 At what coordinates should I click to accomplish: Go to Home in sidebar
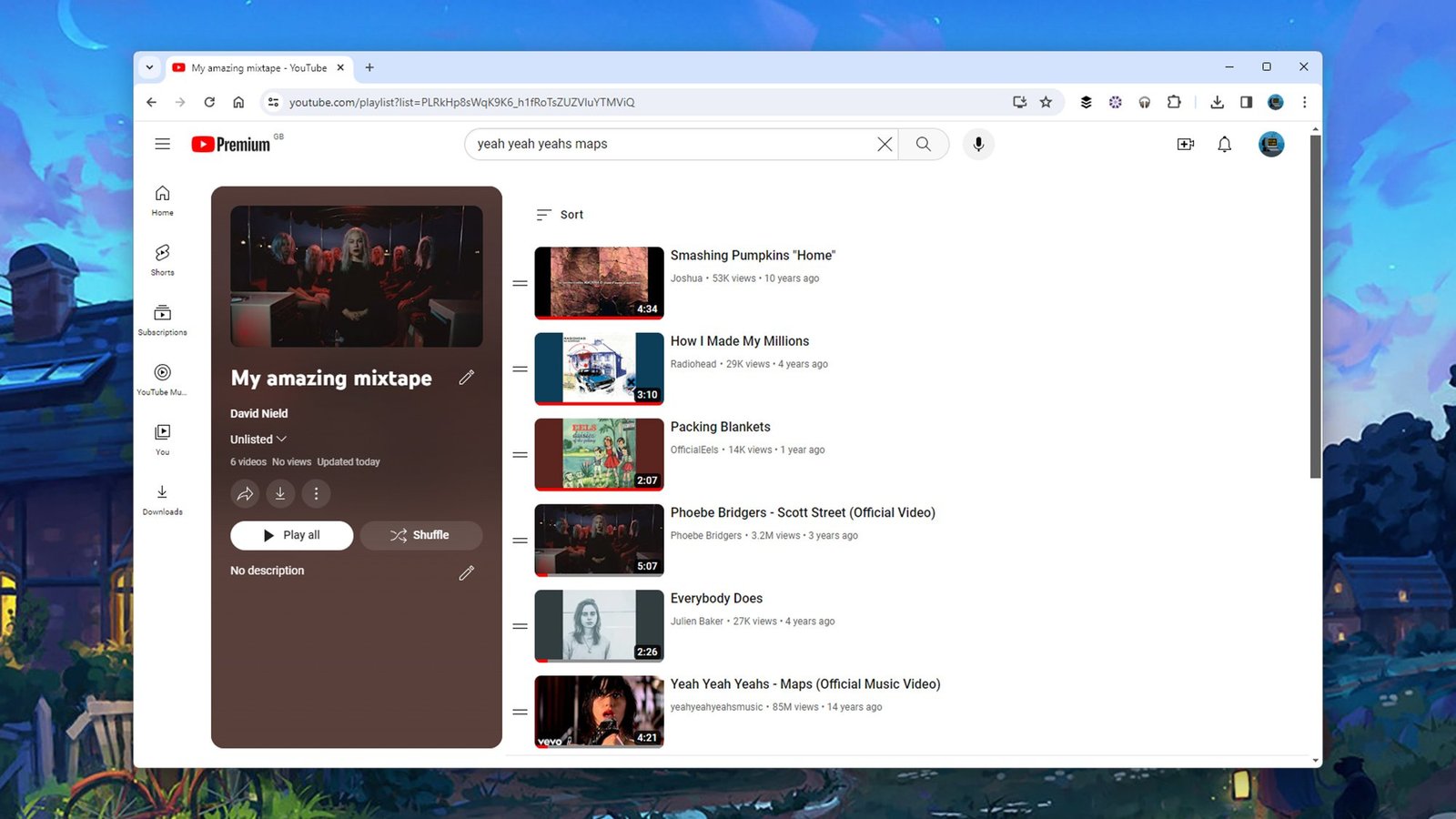162,200
